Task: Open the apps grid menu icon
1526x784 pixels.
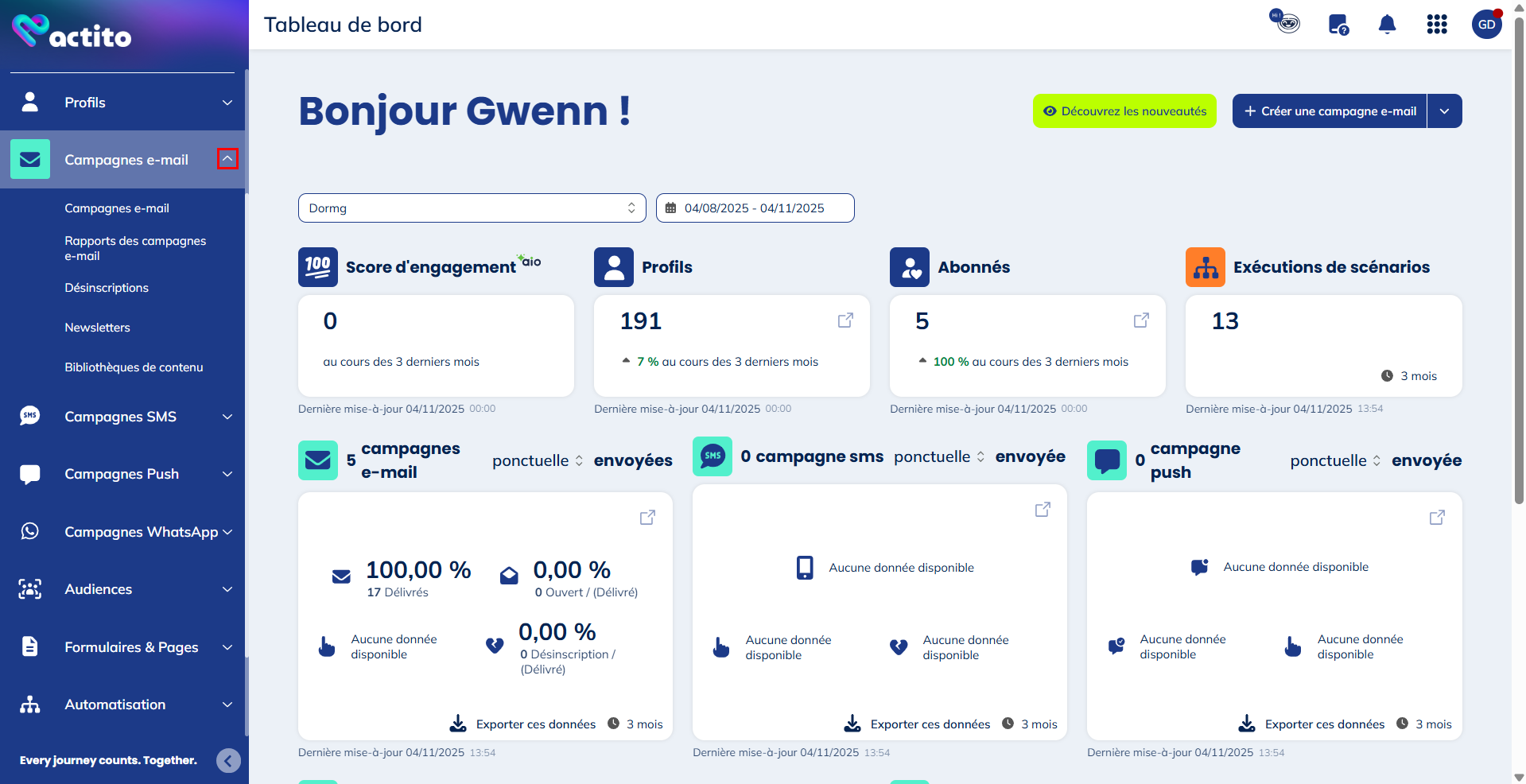Action: coord(1436,25)
